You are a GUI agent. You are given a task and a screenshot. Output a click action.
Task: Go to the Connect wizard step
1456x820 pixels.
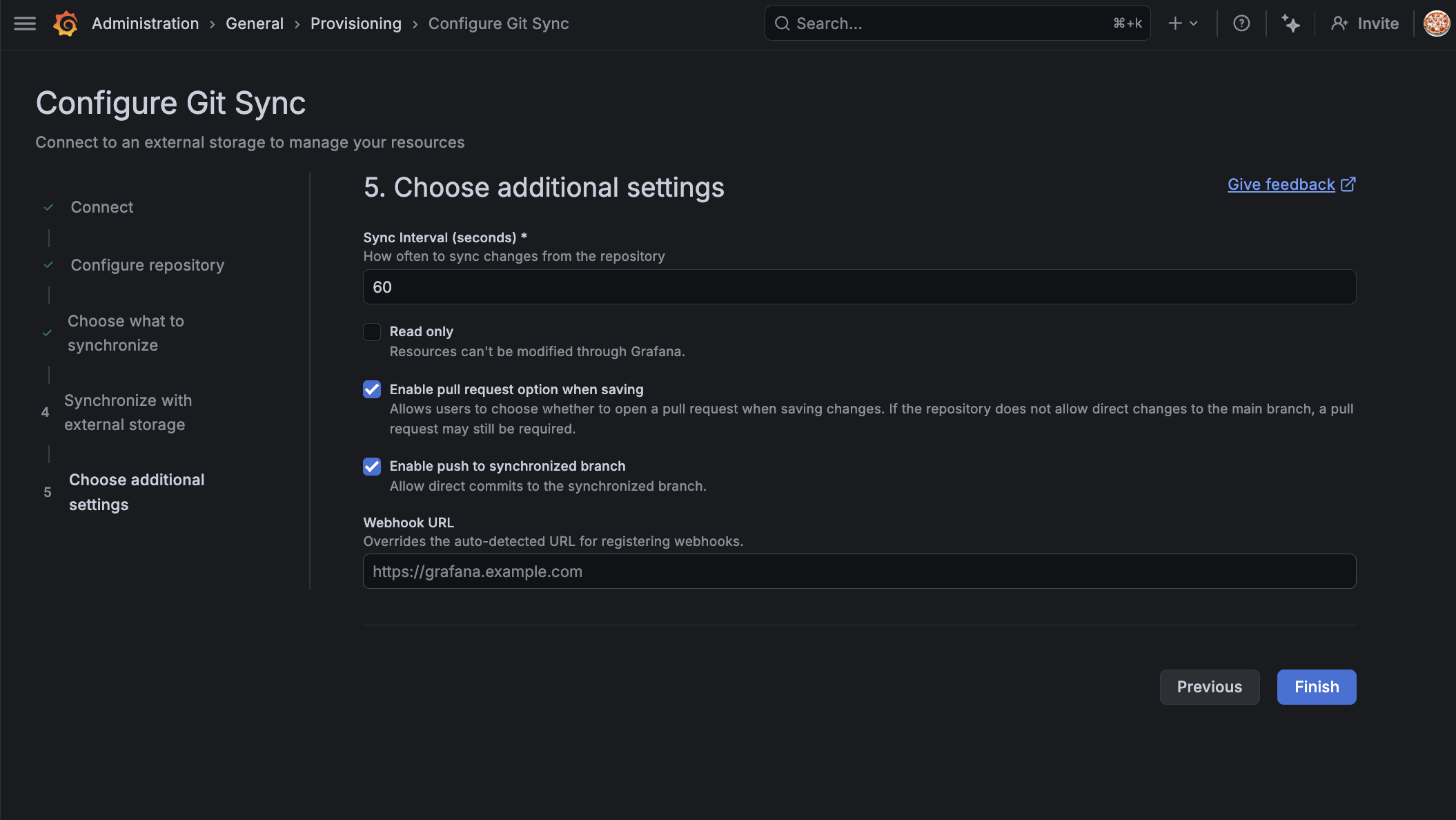(102, 207)
